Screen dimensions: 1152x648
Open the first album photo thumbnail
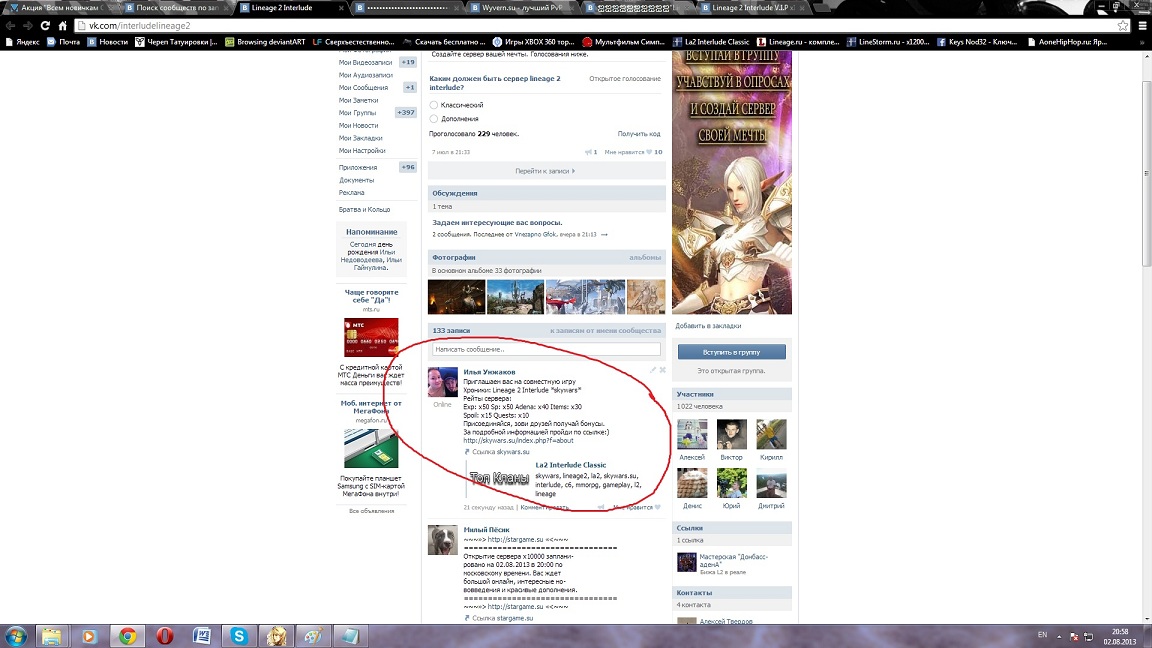pyautogui.click(x=456, y=297)
